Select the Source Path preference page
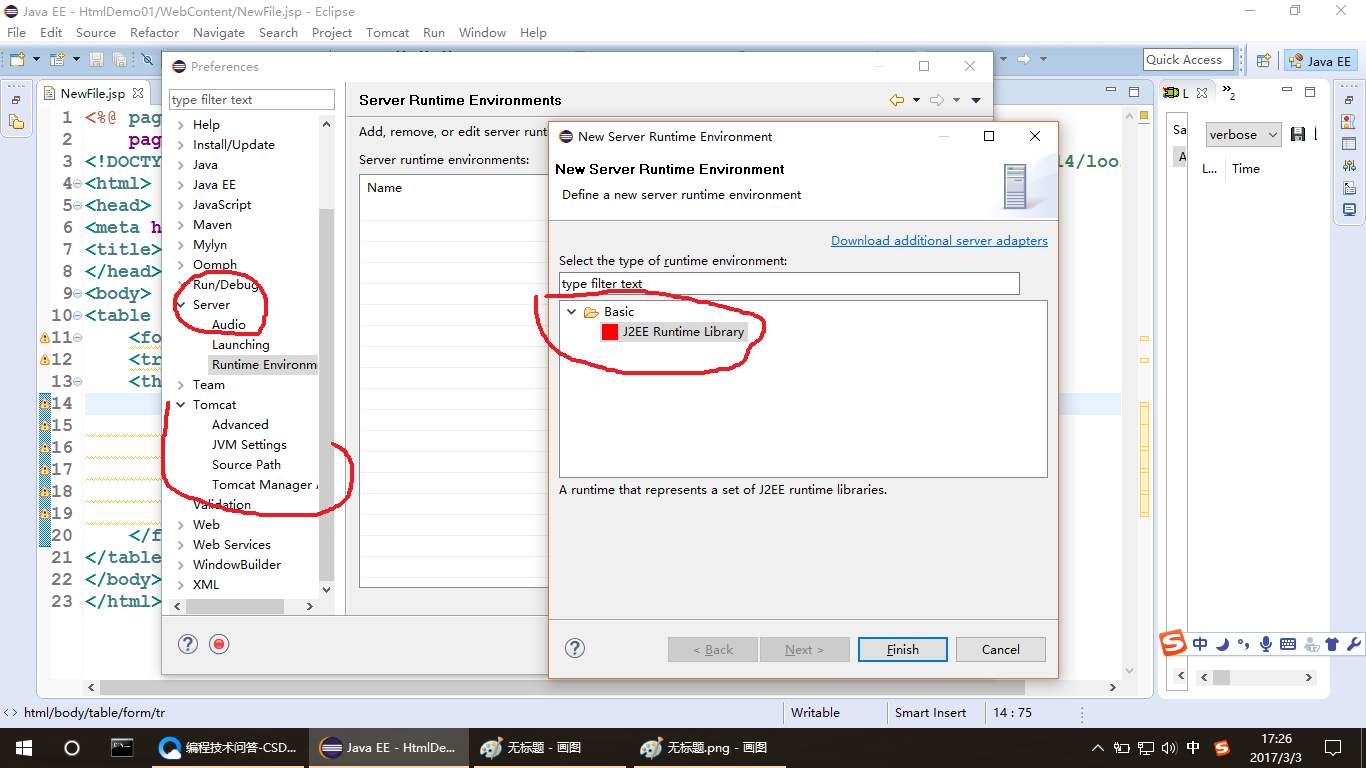 (x=246, y=465)
